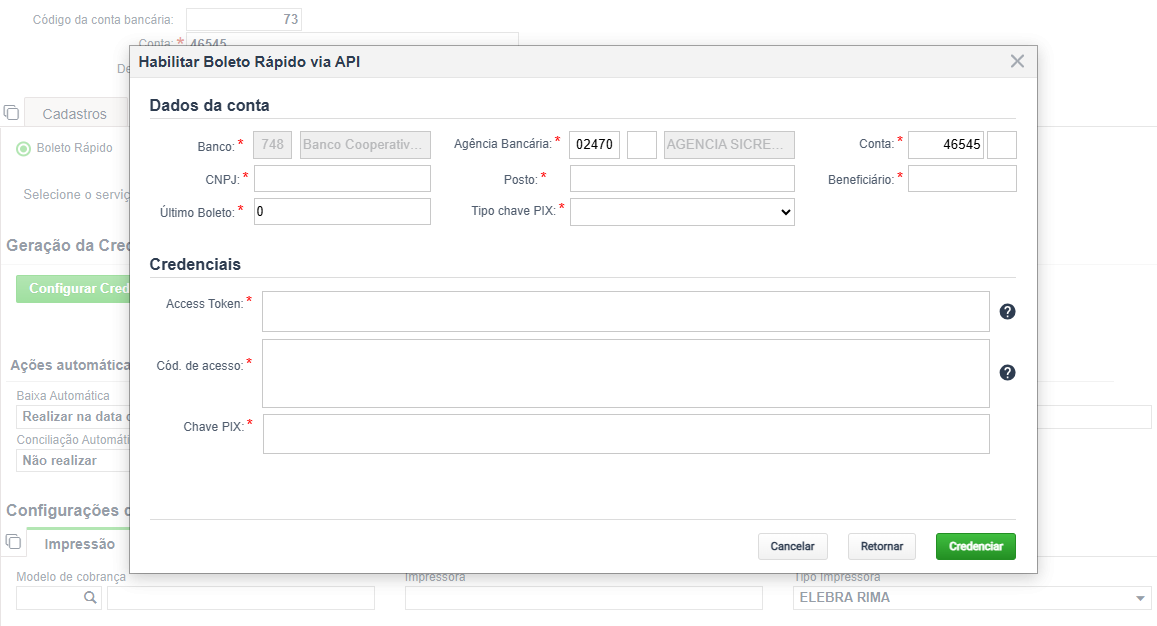Focus the Posto input field
The height and width of the screenshot is (626, 1157).
(682, 179)
